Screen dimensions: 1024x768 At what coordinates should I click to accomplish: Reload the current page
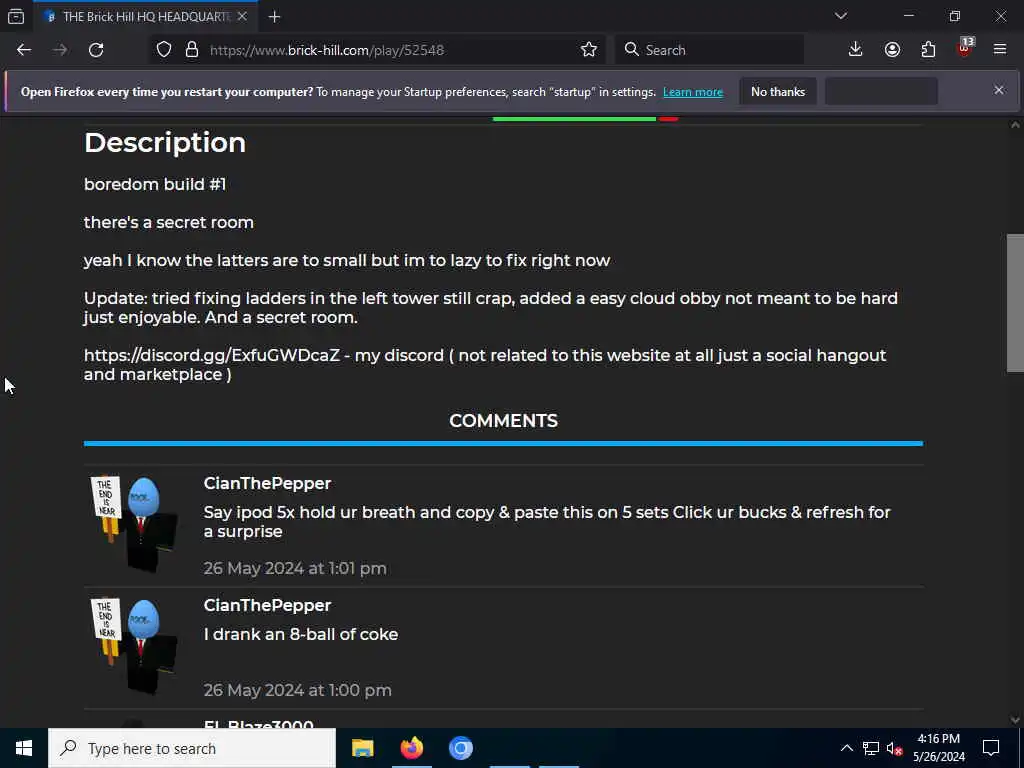click(x=96, y=50)
